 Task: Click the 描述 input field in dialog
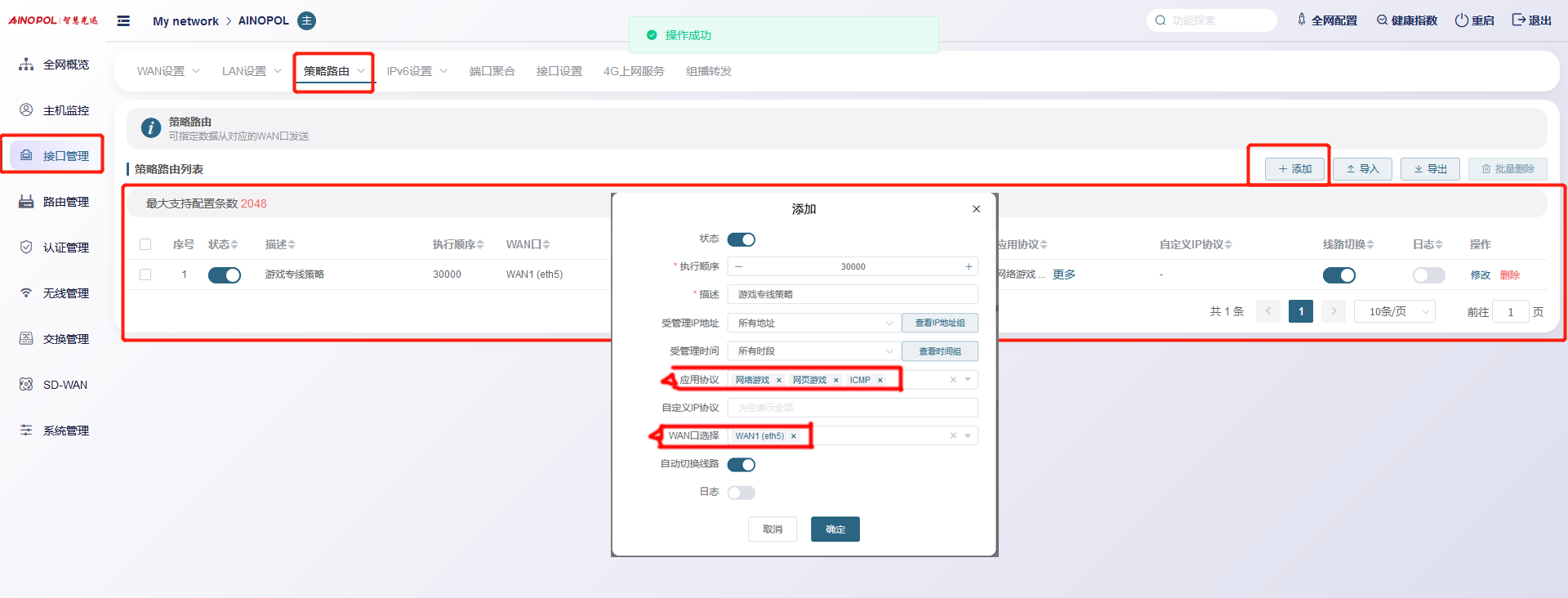(853, 294)
